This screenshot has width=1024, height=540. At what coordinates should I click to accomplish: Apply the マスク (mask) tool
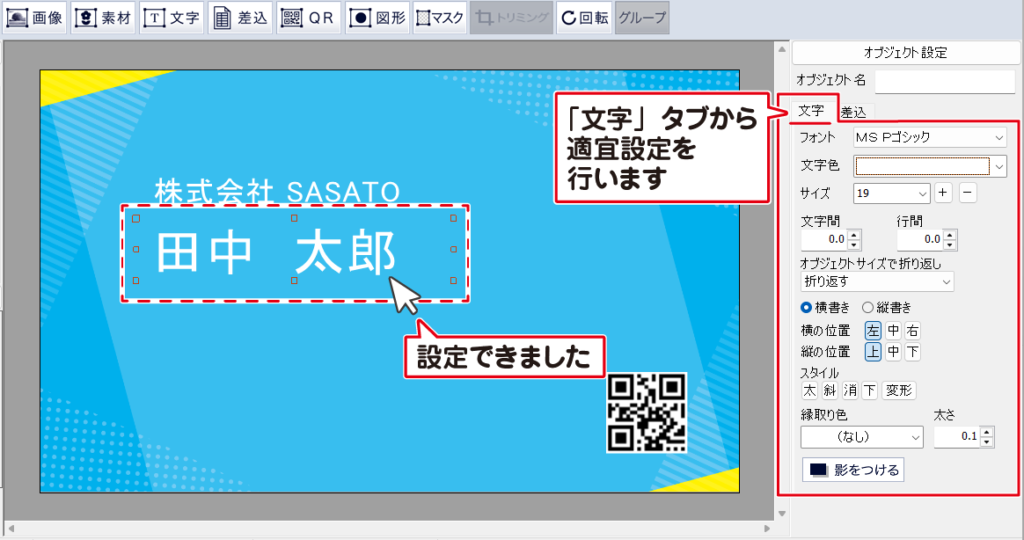pos(440,18)
